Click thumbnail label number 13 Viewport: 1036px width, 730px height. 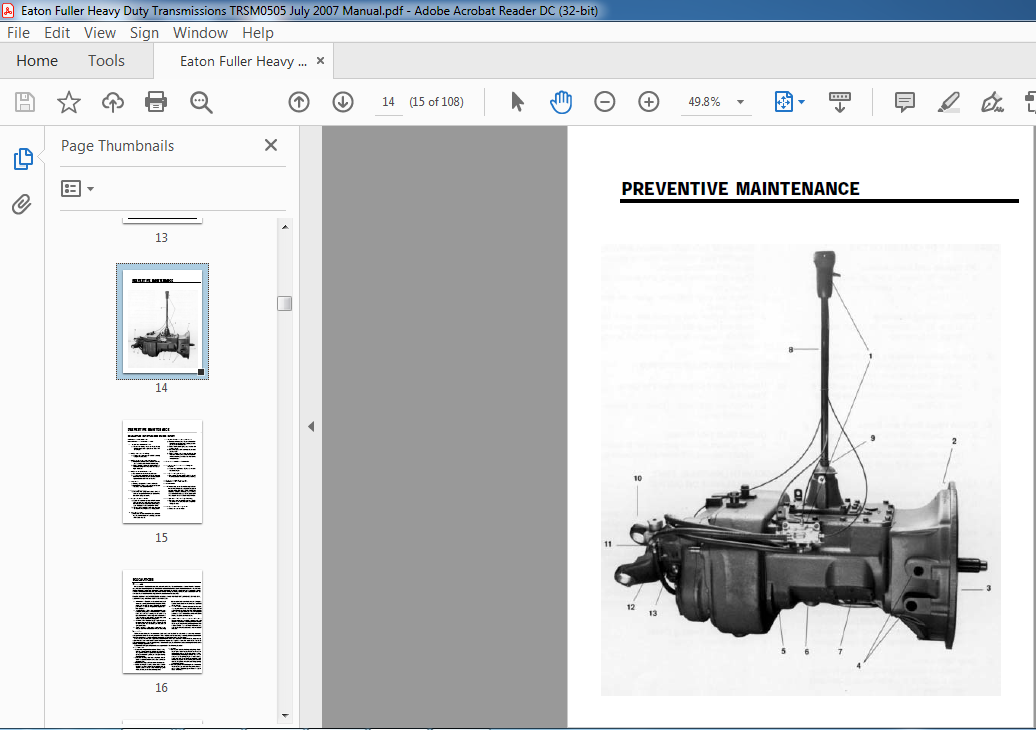[161, 238]
